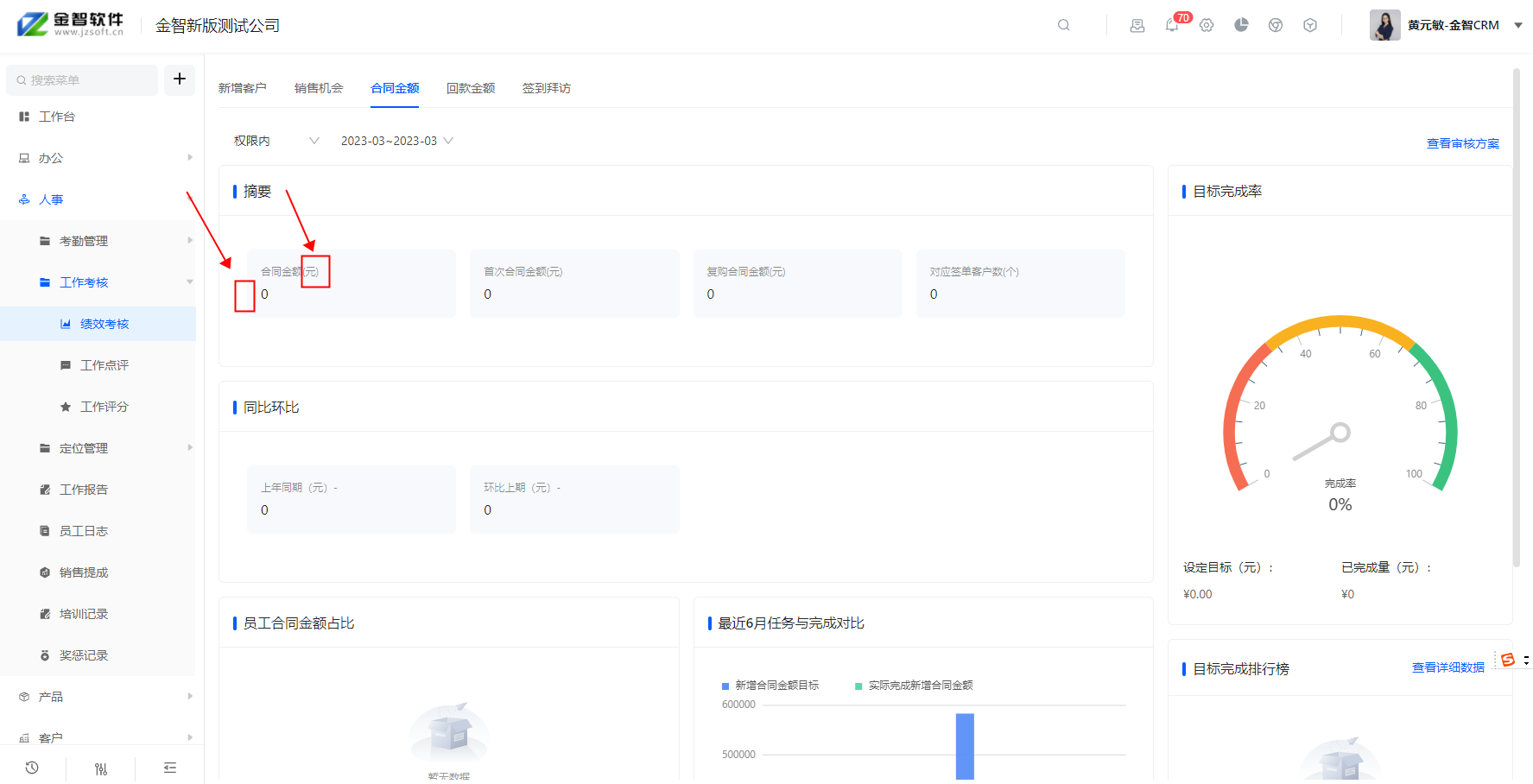Click the collapse menu icon at sidebar bottom

[x=170, y=768]
